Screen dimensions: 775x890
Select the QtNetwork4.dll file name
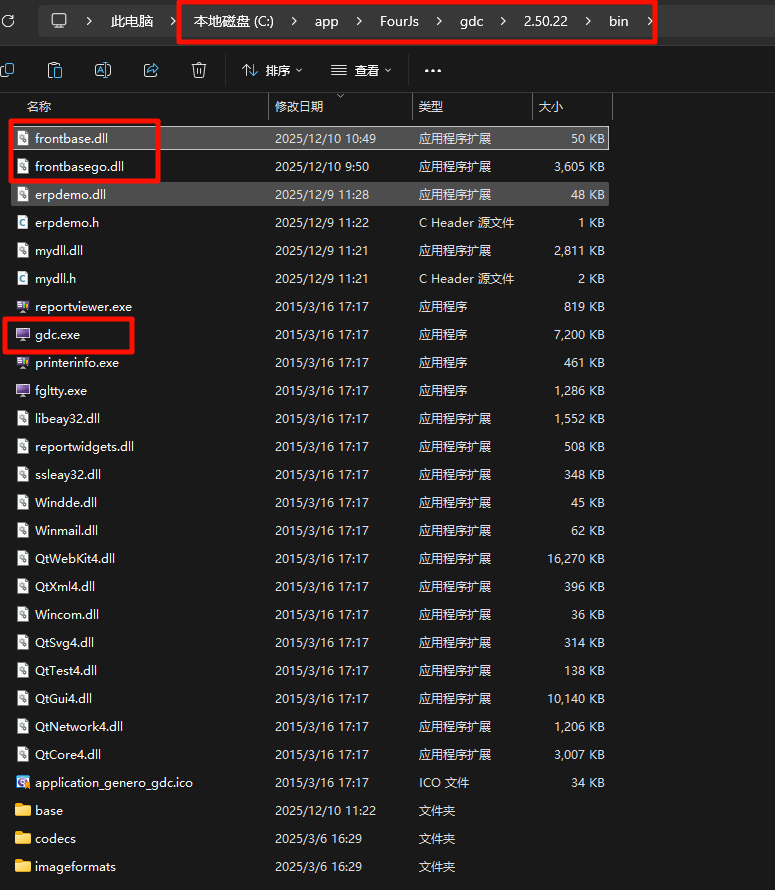(79, 726)
